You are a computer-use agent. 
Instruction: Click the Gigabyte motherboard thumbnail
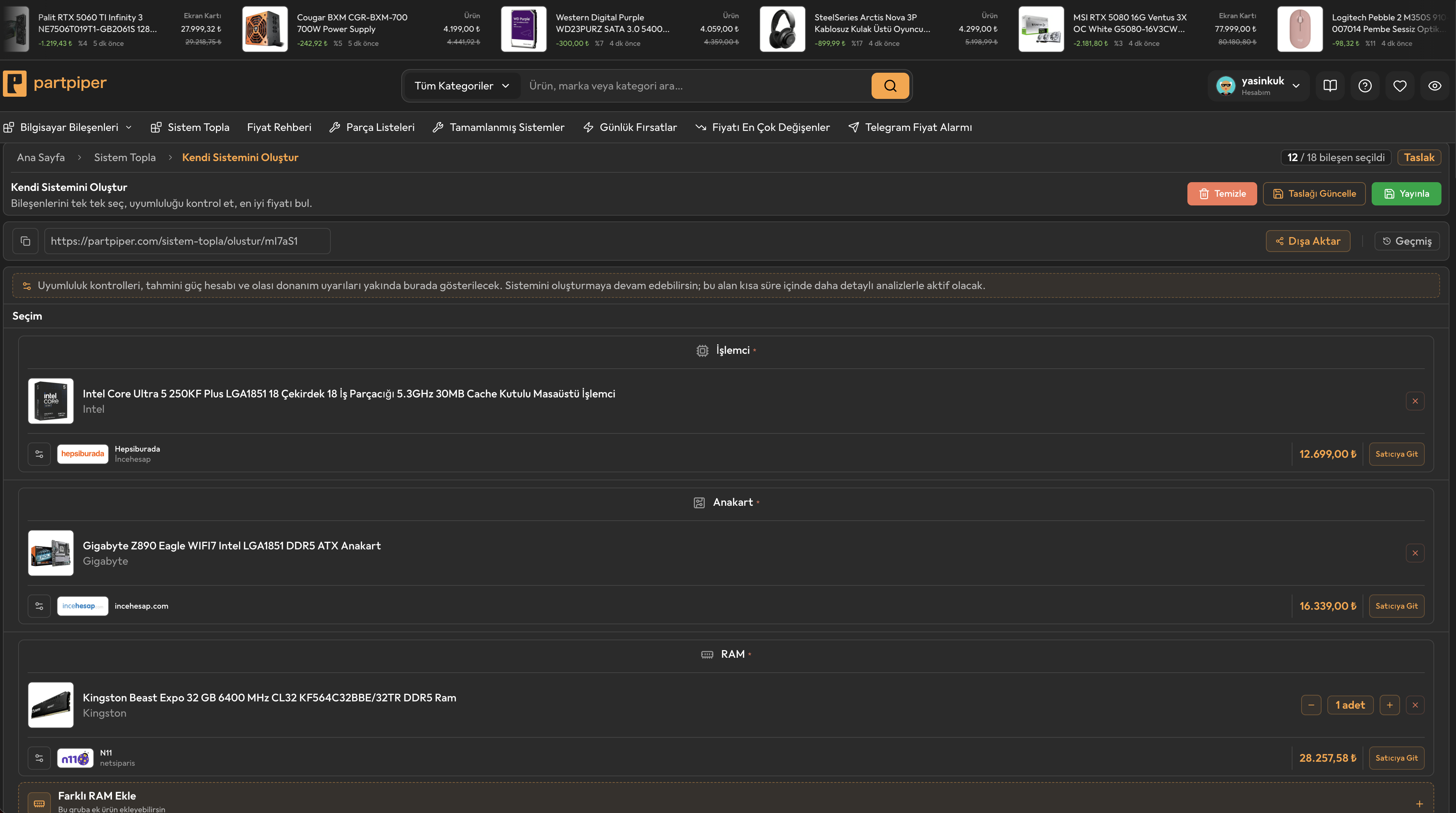51,553
